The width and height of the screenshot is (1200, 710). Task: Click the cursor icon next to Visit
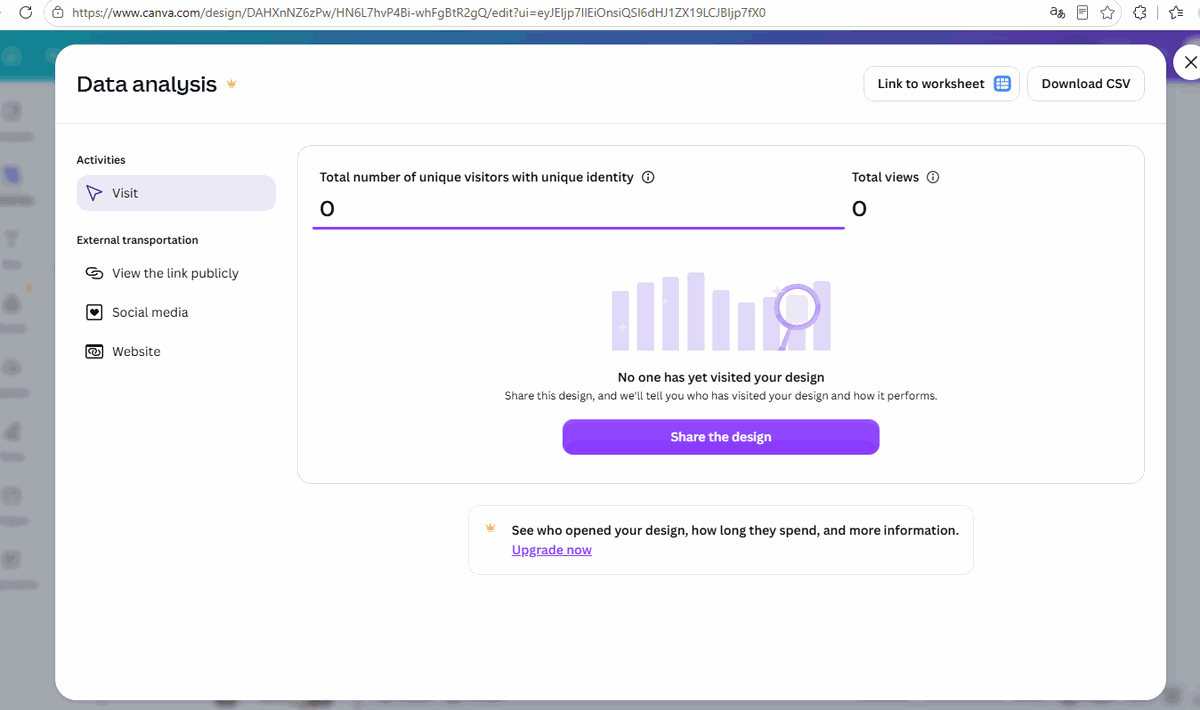click(x=94, y=193)
